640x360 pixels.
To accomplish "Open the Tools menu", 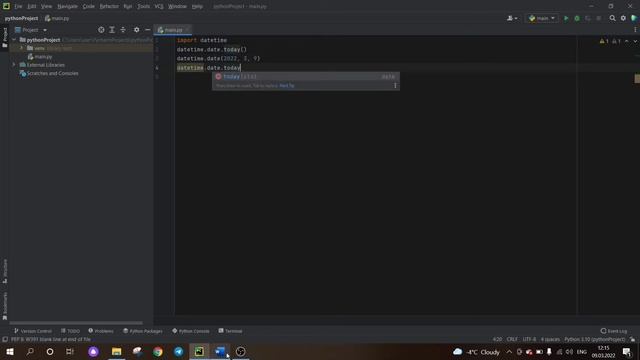I will pos(143,7).
